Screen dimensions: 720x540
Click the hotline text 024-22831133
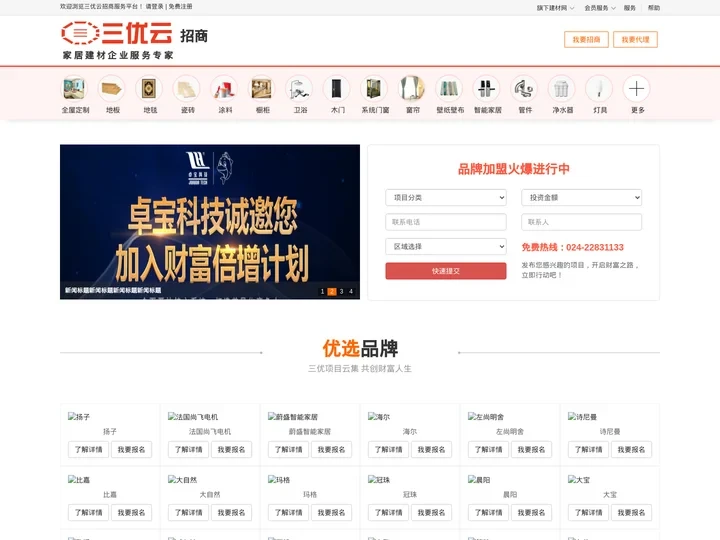(595, 248)
